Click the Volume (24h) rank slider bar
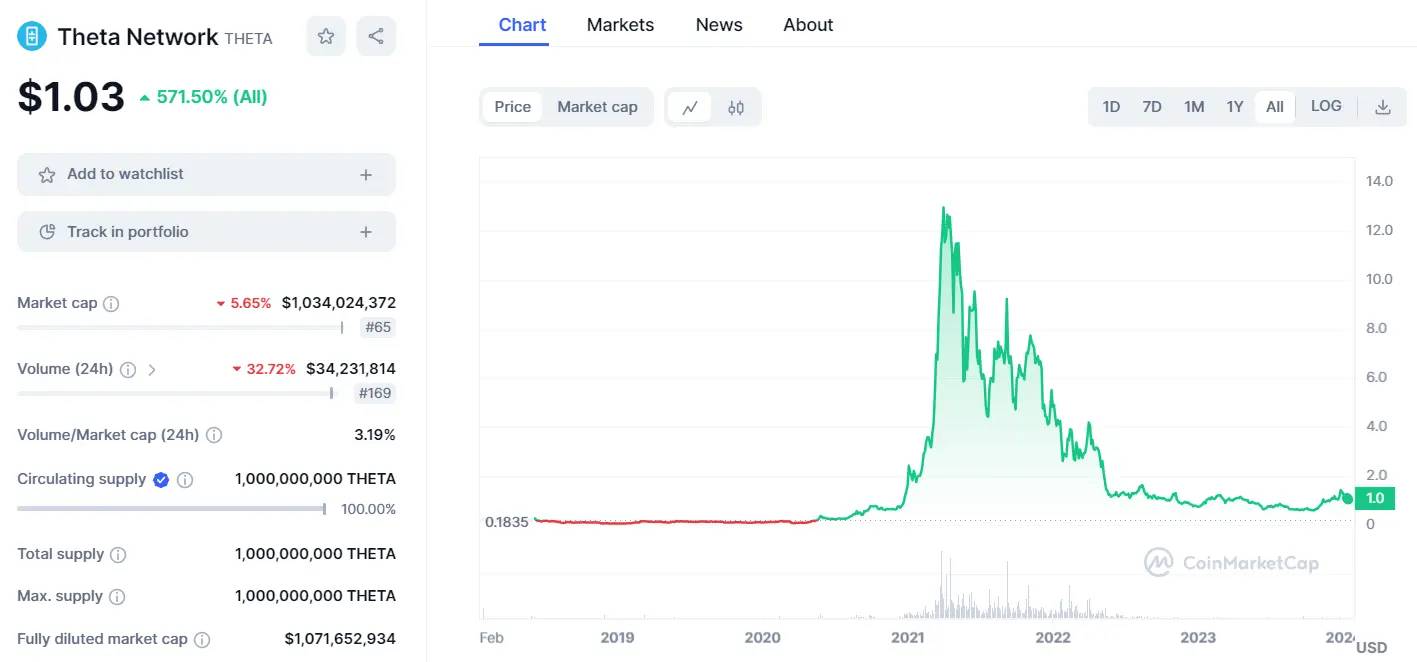The width and height of the screenshot is (1417, 662). click(175, 393)
